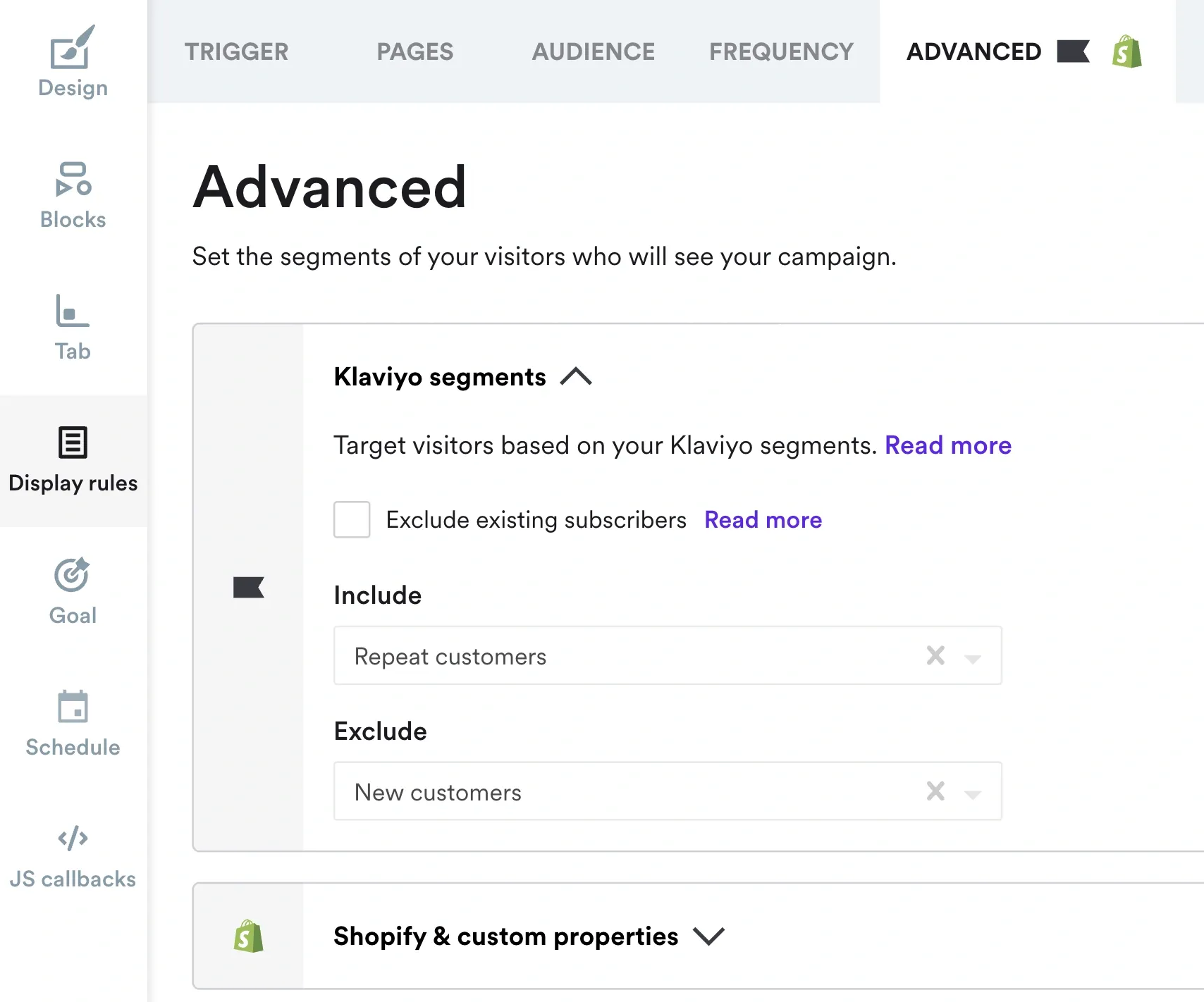Click the Shopify & custom properties heading
This screenshot has height=1002, width=1204.
pos(505,936)
